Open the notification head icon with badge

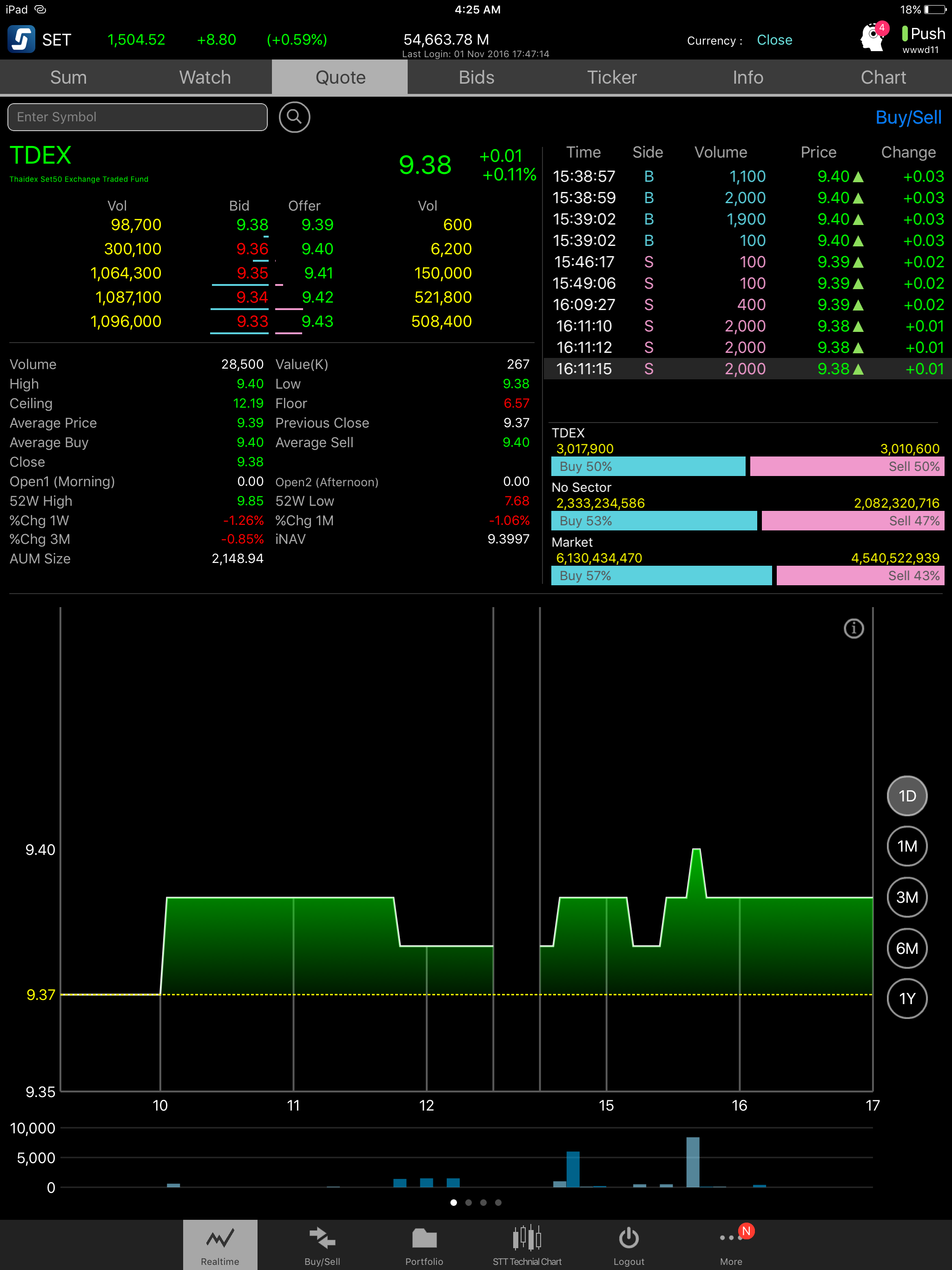tap(874, 37)
